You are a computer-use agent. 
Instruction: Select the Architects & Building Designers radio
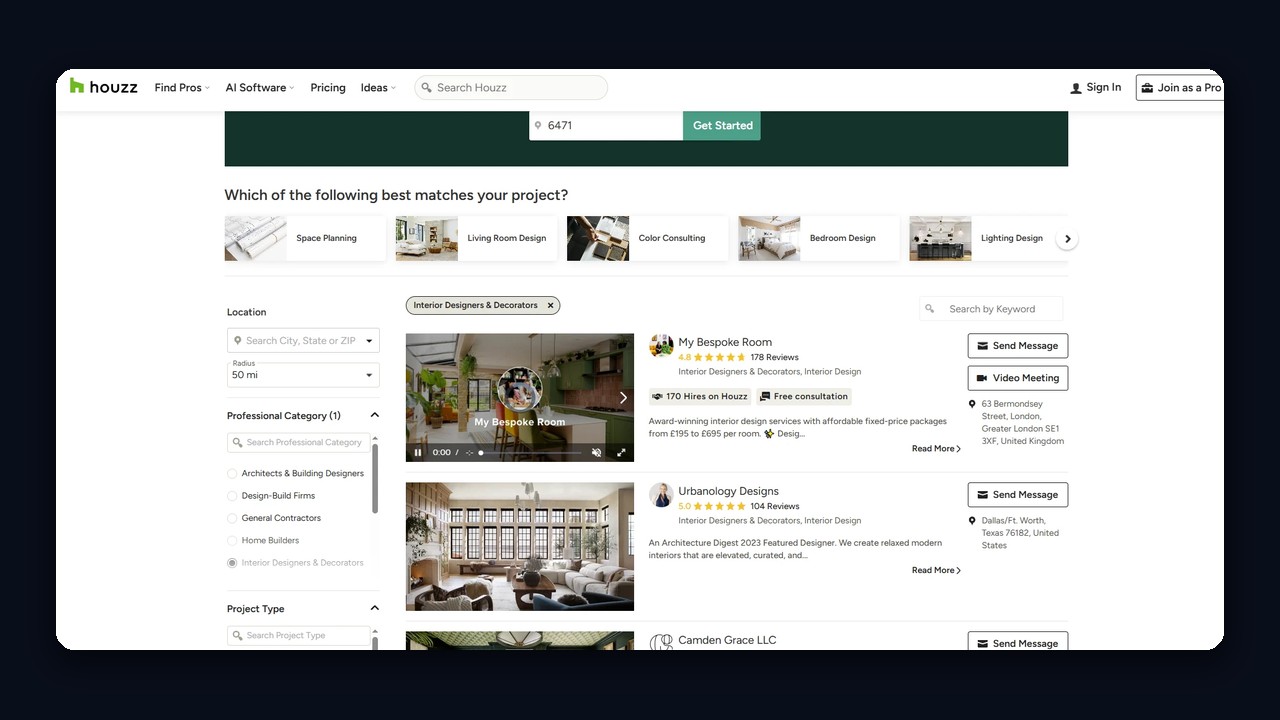[x=232, y=474]
